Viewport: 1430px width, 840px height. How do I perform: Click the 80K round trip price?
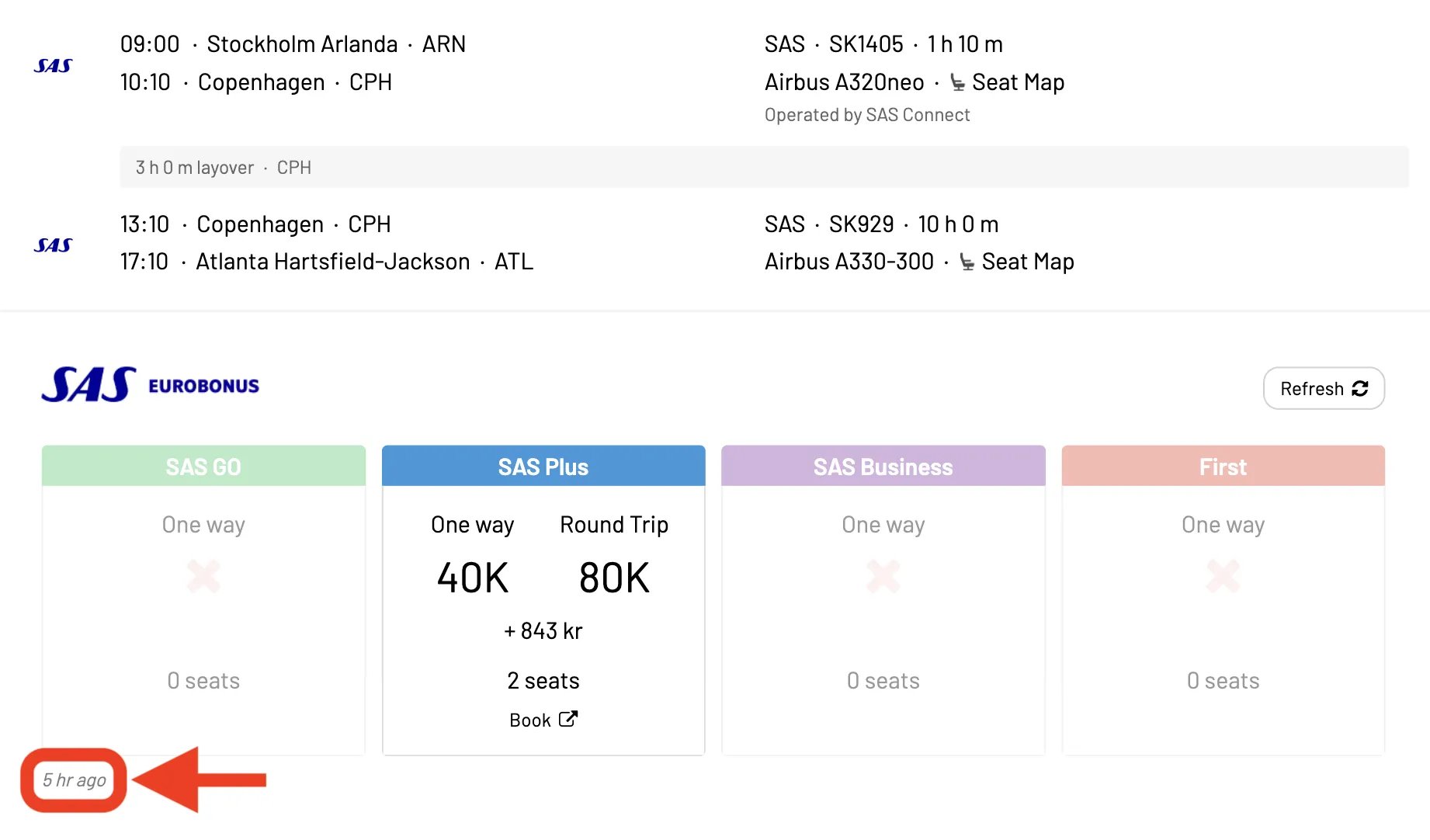[614, 578]
